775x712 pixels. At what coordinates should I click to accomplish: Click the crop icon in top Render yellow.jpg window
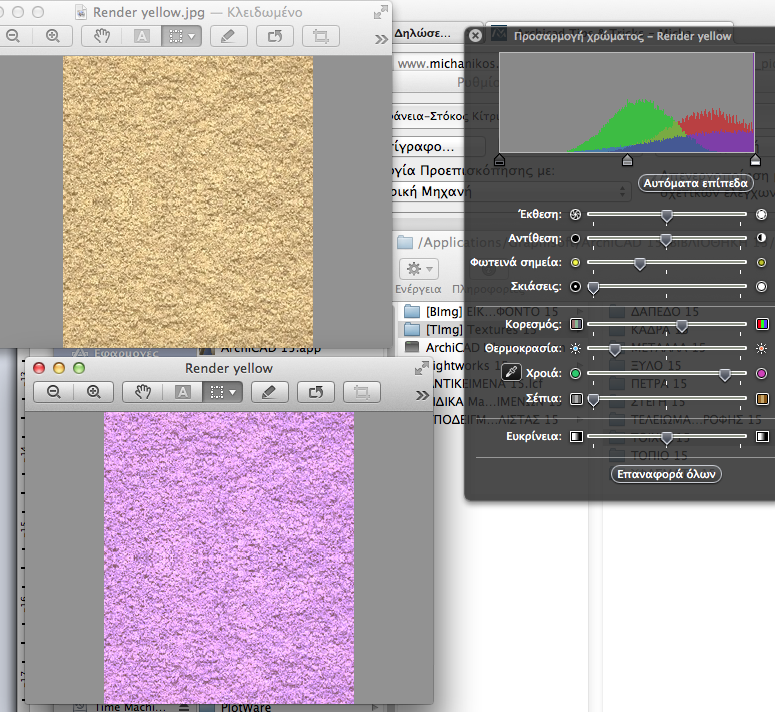point(321,36)
